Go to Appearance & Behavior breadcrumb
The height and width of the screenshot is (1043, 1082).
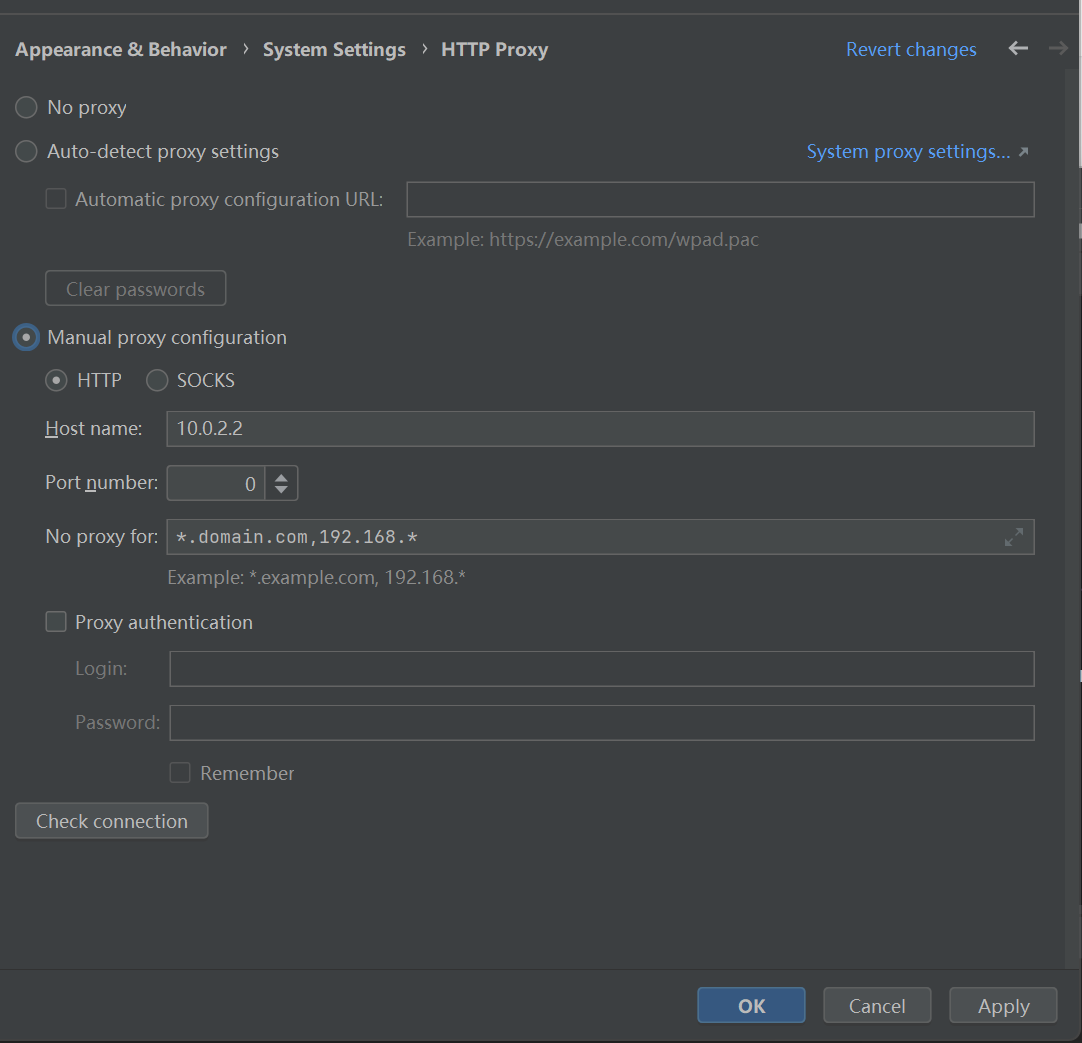coord(121,49)
